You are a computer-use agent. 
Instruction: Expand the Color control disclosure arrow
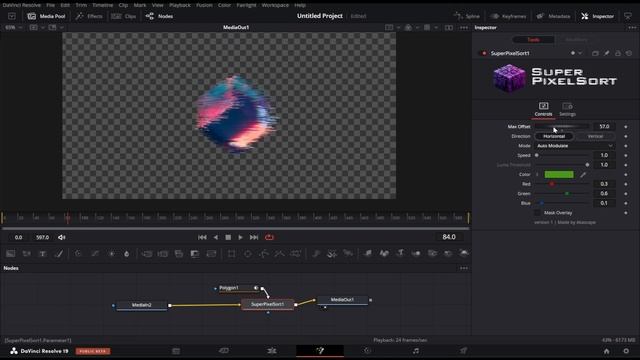pos(537,175)
